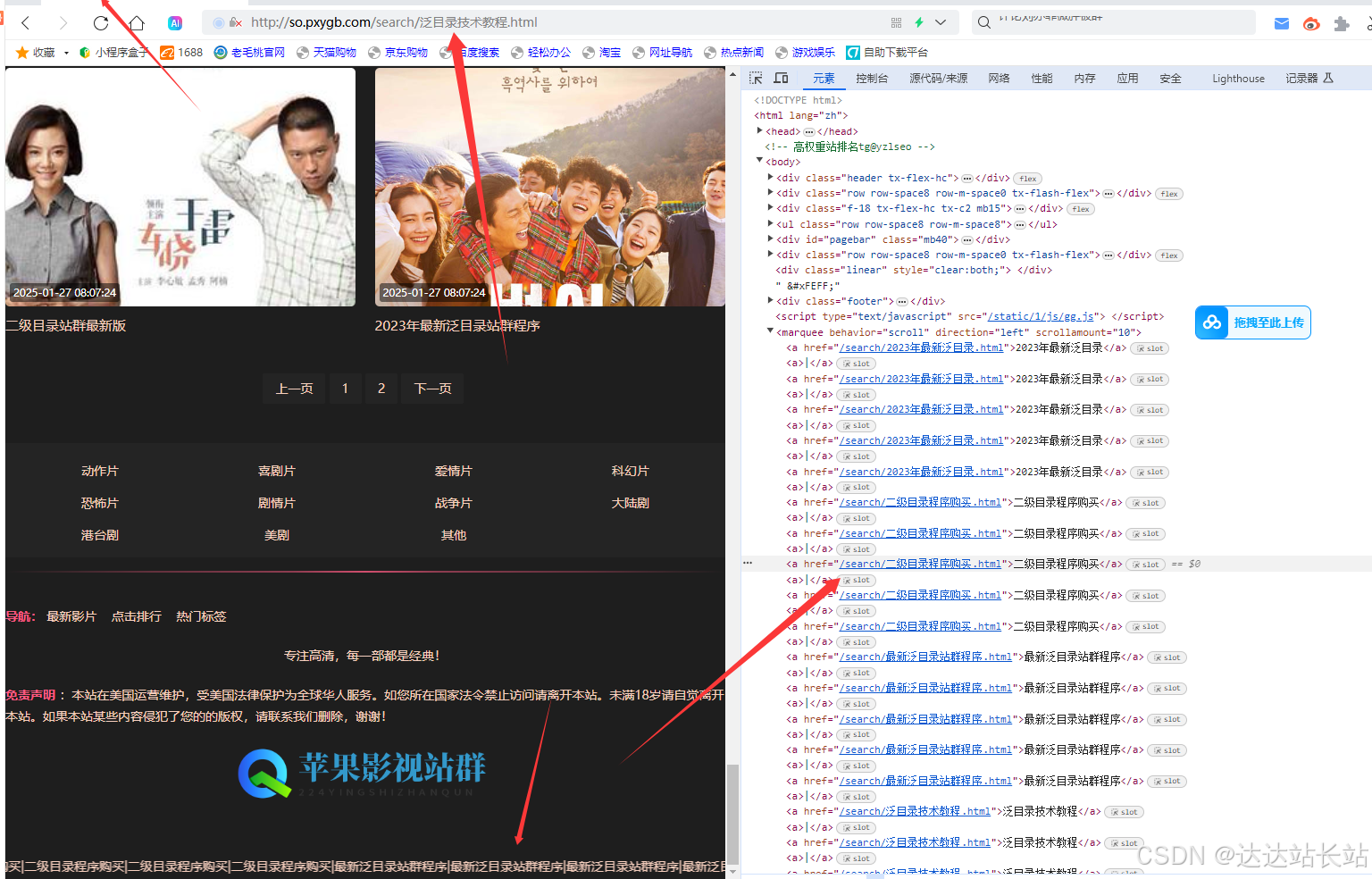
Task: Switch to the 网络 DevTools tab
Action: [x=999, y=79]
